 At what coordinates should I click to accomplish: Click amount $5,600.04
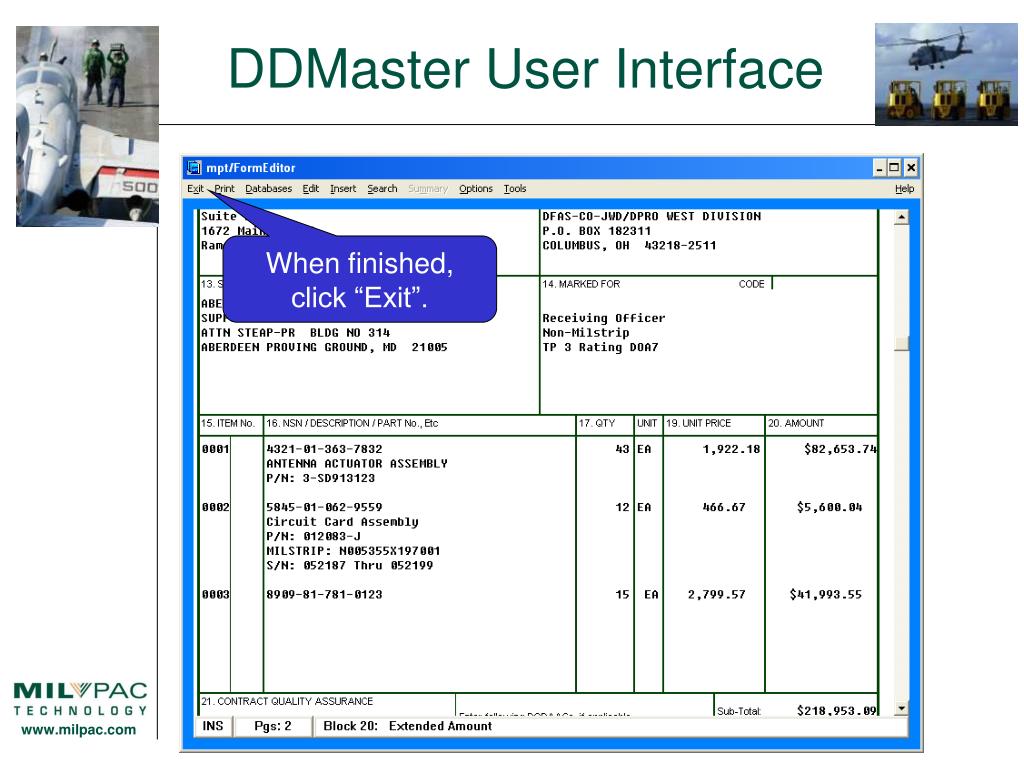(829, 507)
